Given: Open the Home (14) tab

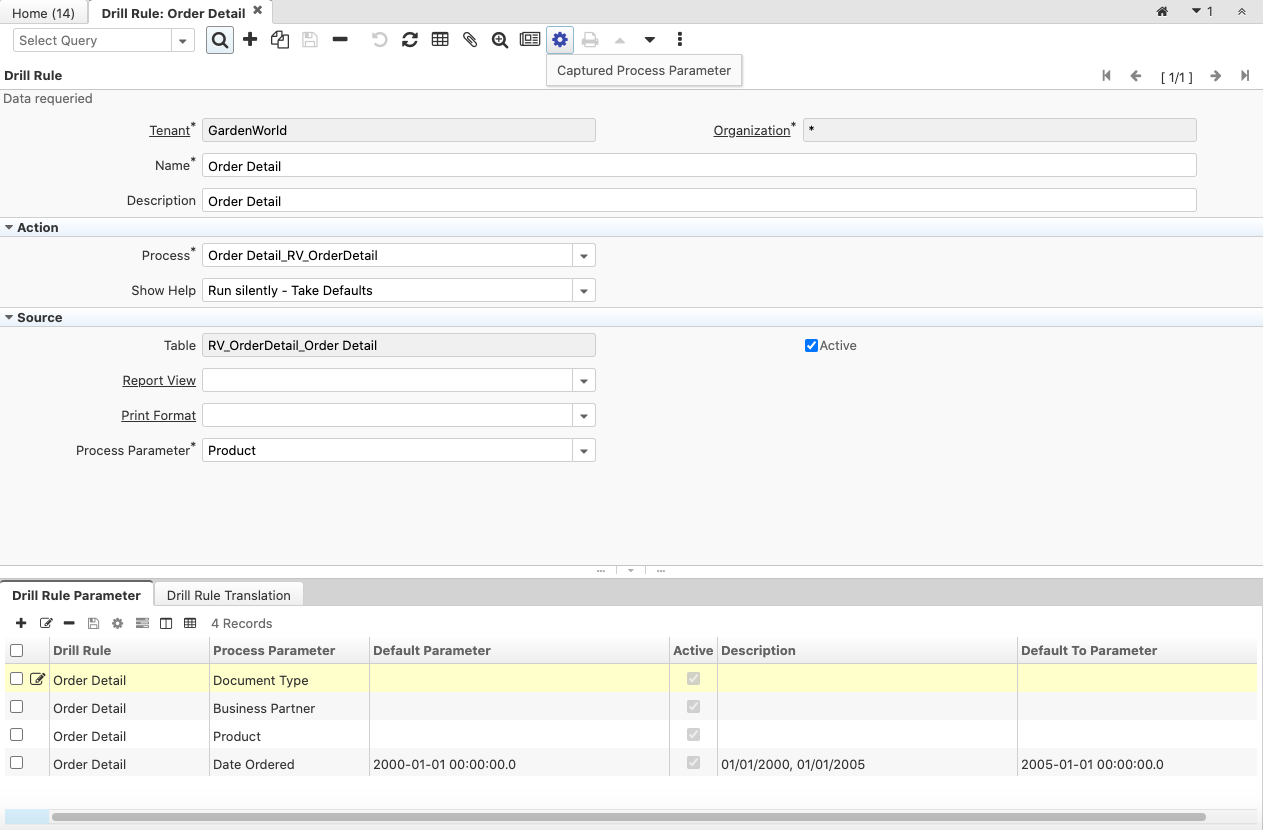Looking at the screenshot, I should click(x=43, y=13).
